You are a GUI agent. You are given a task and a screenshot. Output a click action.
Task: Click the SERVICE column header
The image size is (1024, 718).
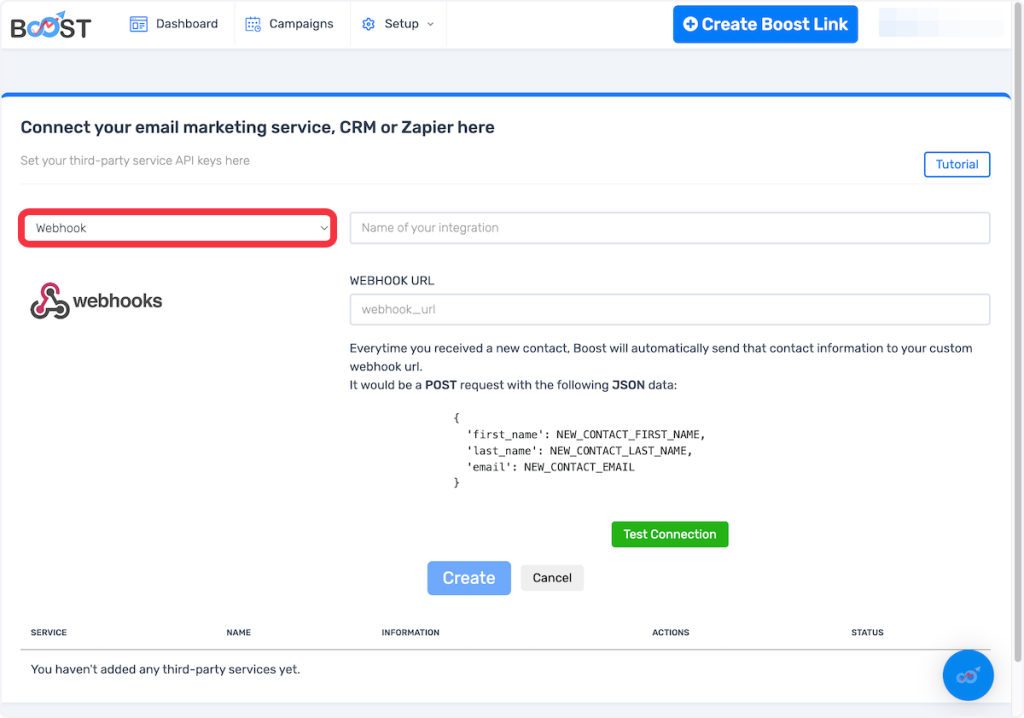[49, 633]
